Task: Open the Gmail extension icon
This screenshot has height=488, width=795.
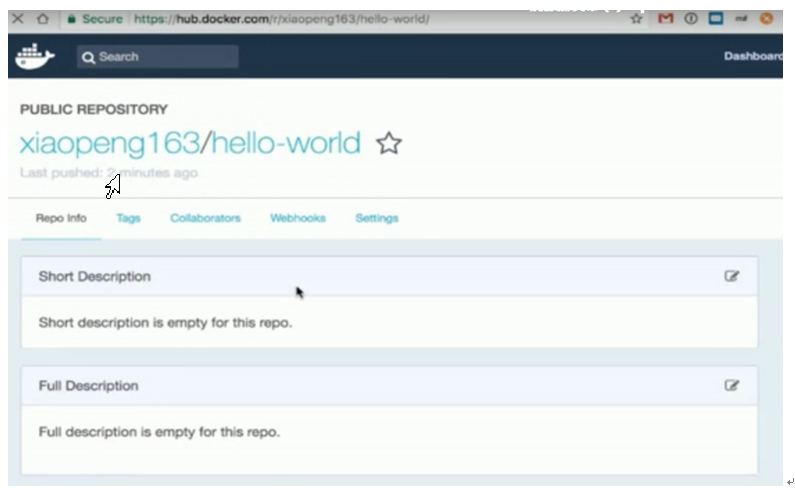Action: (665, 19)
